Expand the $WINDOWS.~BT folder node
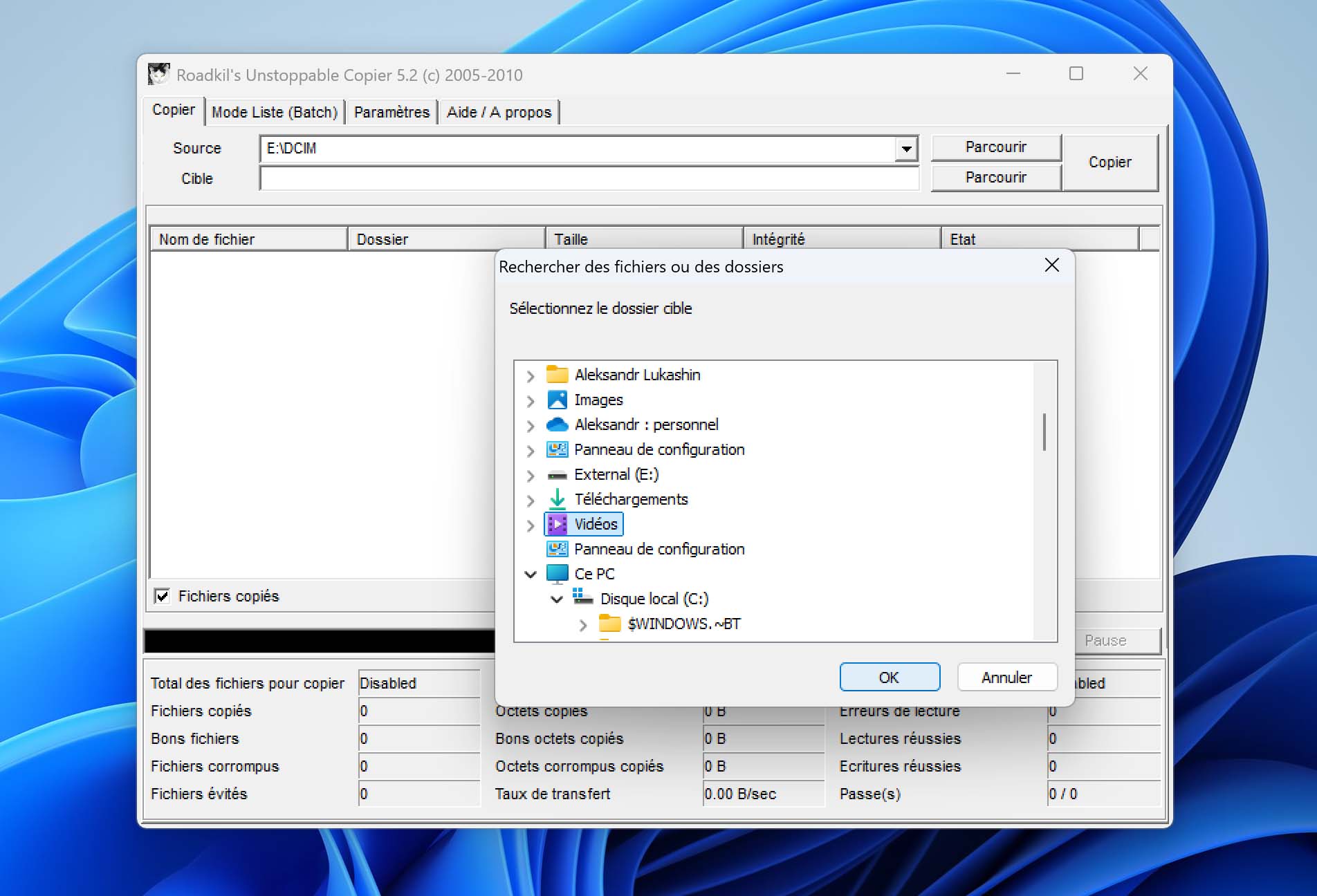1317x896 pixels. [x=583, y=625]
